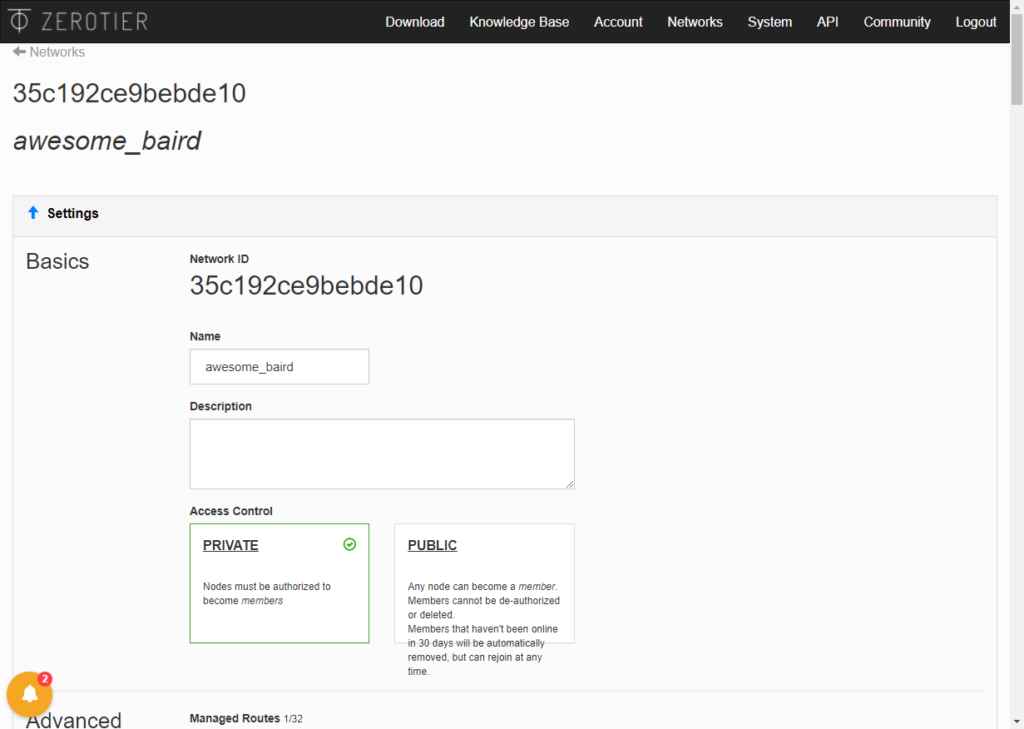Select the PUBLIC access control option
The height and width of the screenshot is (729, 1024).
point(485,583)
